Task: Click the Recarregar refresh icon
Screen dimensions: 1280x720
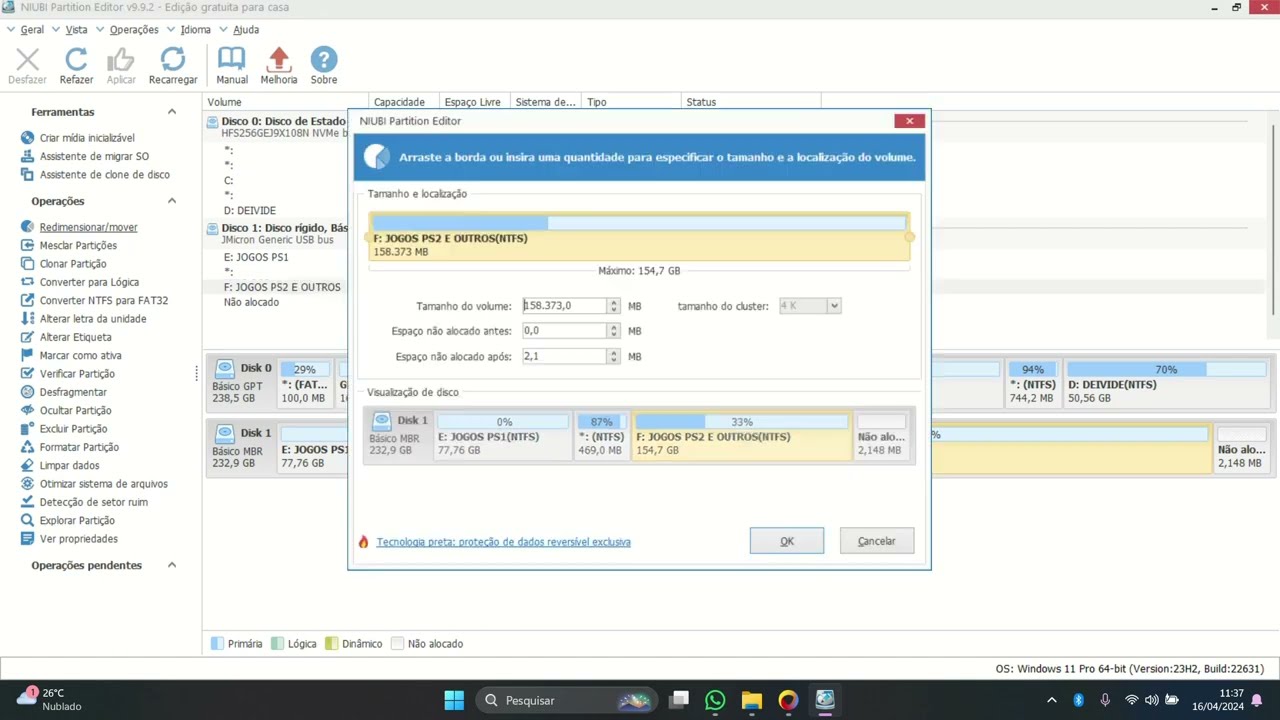Action: pyautogui.click(x=173, y=60)
